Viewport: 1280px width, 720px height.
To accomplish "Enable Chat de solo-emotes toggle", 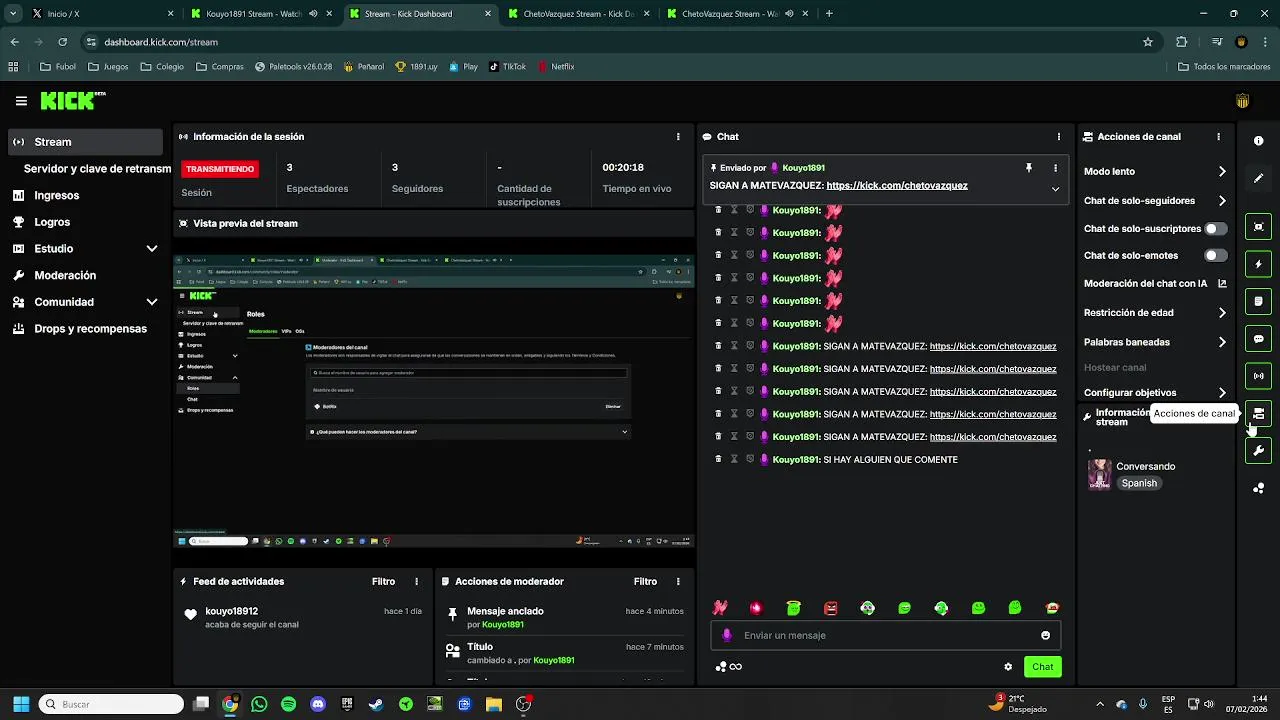I will pos(1215,256).
